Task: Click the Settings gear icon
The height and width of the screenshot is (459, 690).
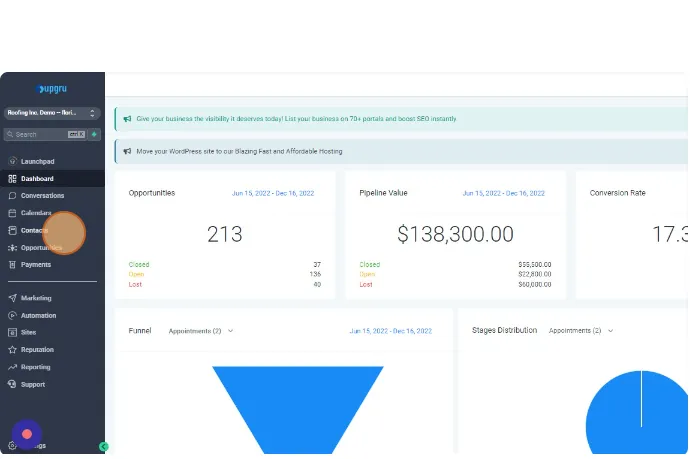Action: 12,446
